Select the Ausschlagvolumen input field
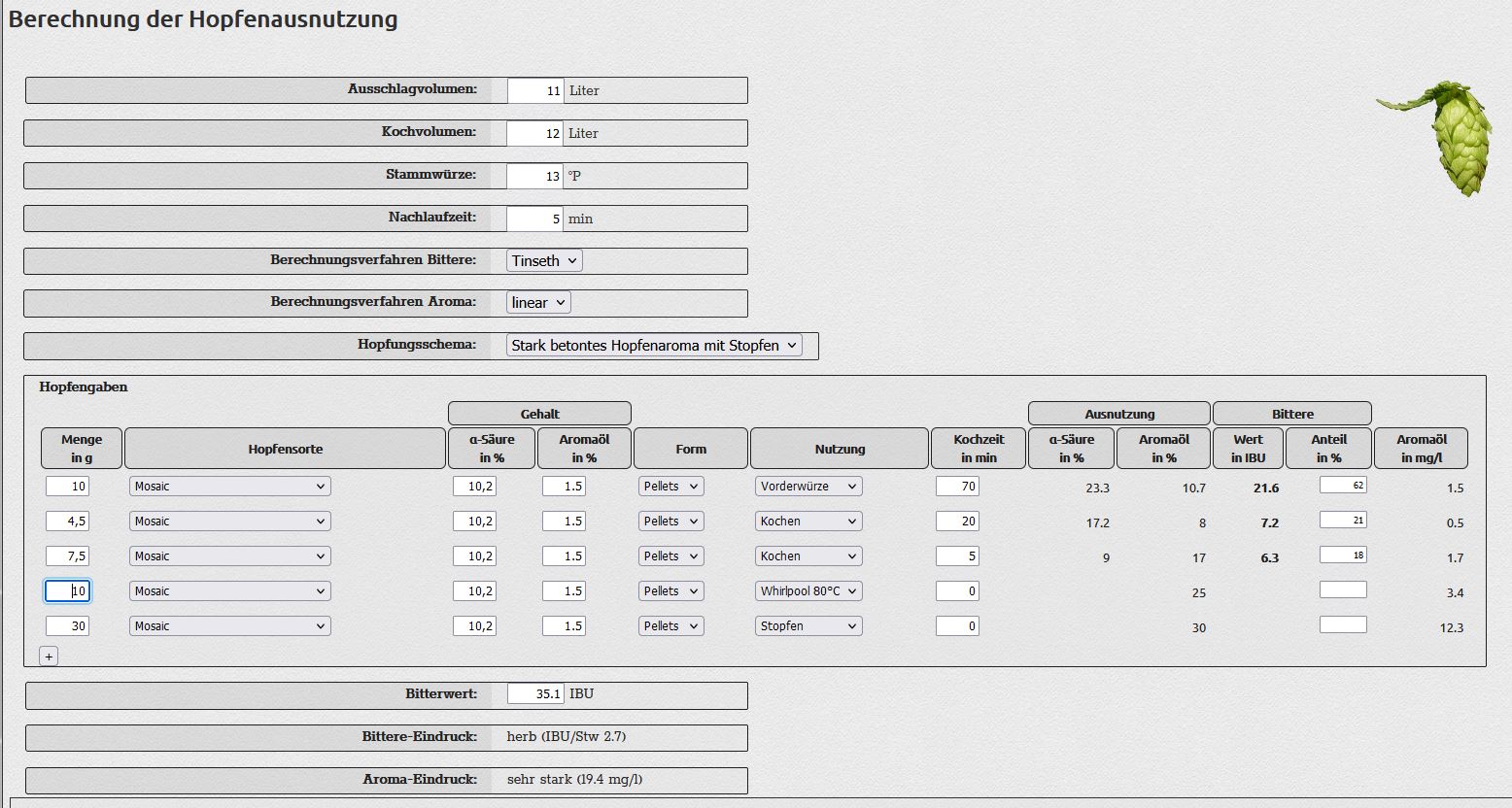This screenshot has height=808, width=1512. (535, 90)
